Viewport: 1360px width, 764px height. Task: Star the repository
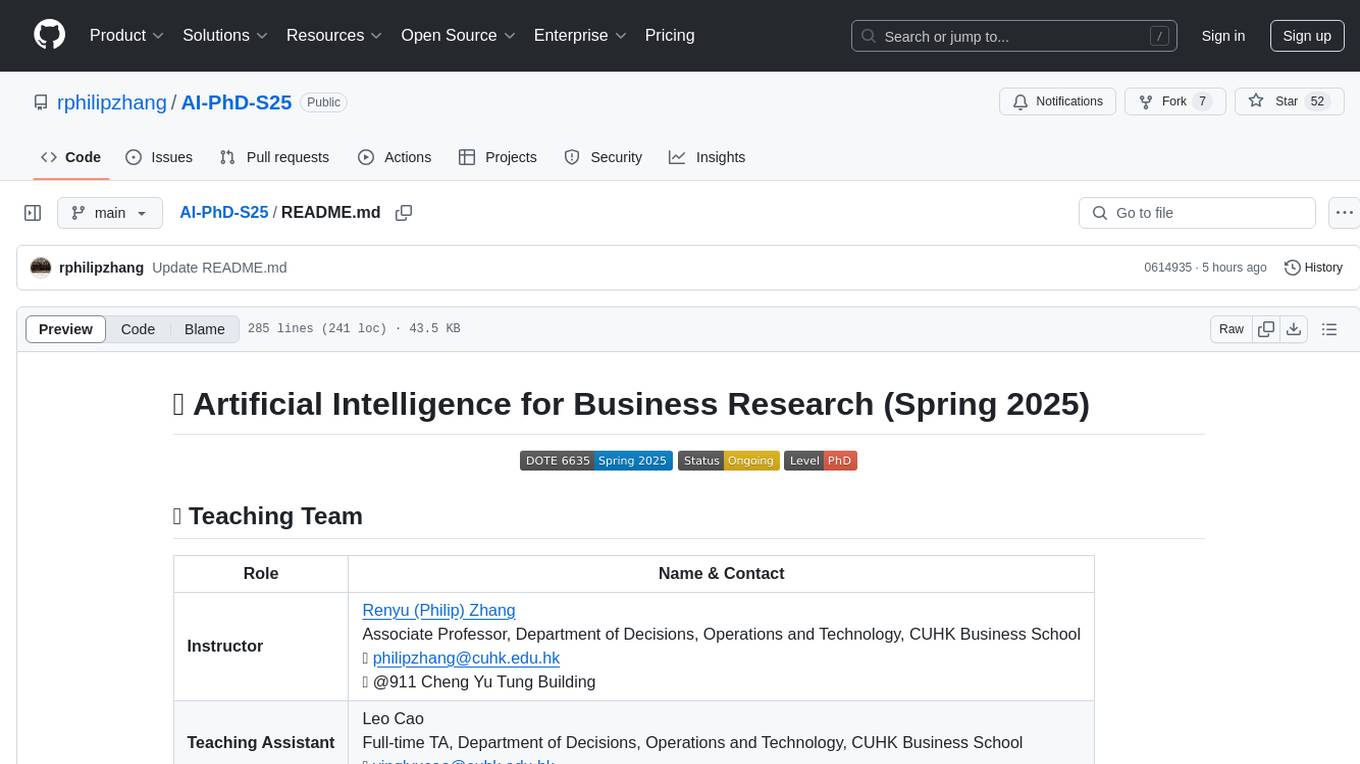[x=1288, y=102]
